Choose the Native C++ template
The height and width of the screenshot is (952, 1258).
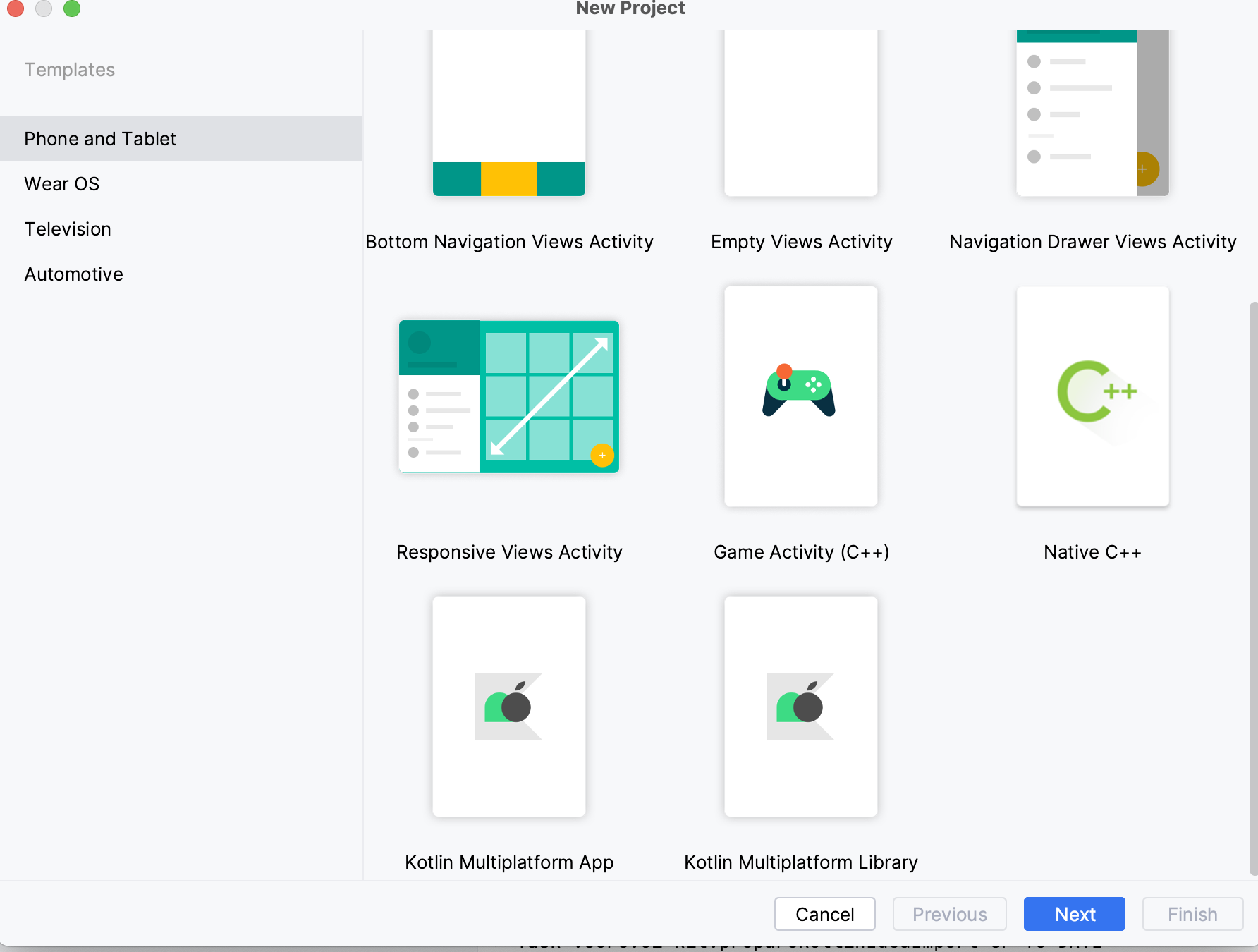[x=1092, y=396]
